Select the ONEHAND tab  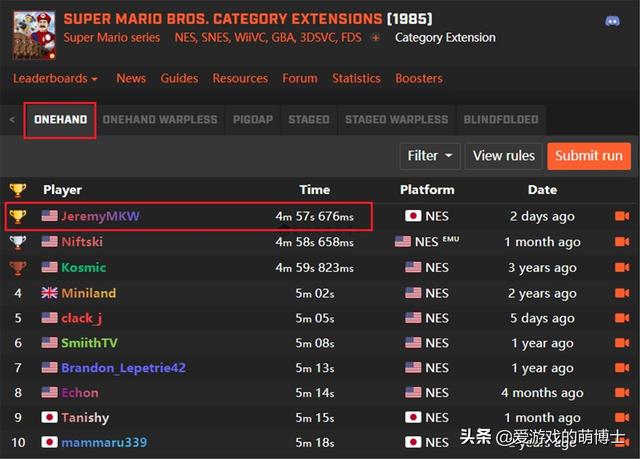click(60, 120)
